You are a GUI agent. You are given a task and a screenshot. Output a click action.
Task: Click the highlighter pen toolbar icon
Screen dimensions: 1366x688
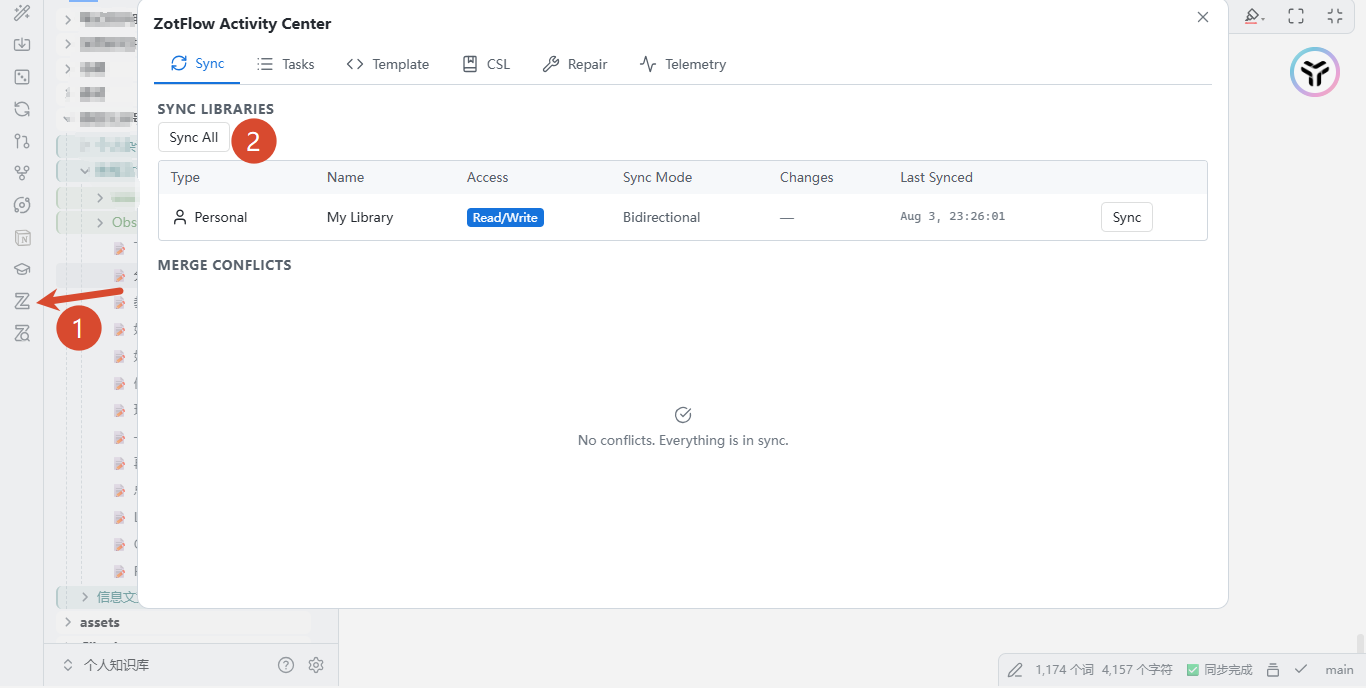point(1254,16)
